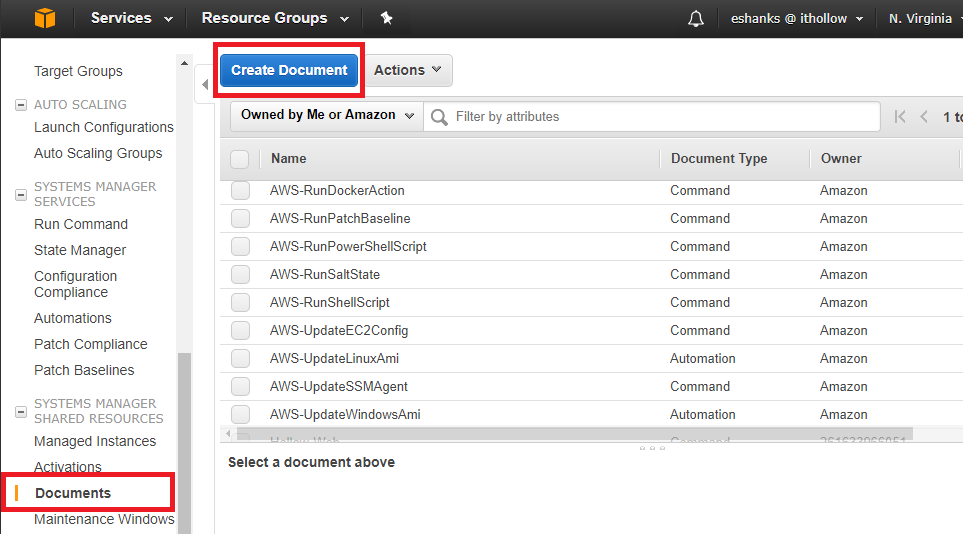Check the AWS-RunShellScript row checkbox
The image size is (963, 534).
click(240, 302)
